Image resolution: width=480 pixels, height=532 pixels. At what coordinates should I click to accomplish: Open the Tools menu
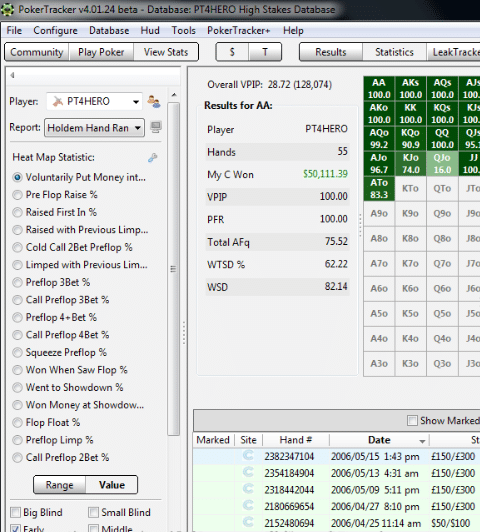184,31
